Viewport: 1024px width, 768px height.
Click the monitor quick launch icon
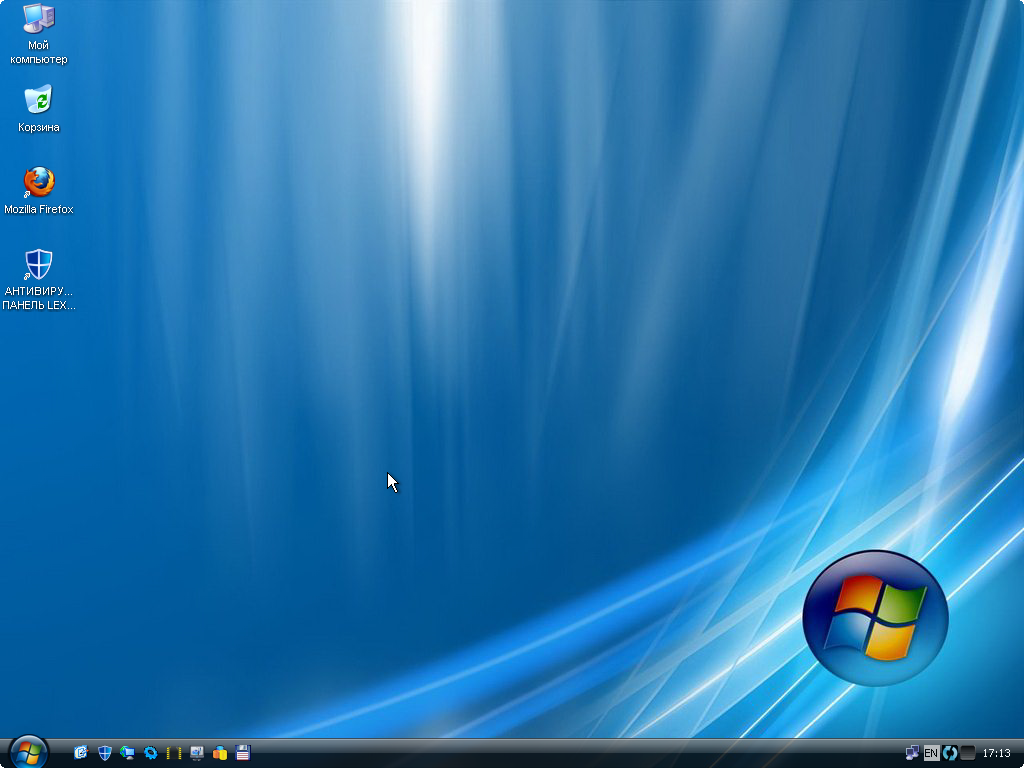pos(197,753)
